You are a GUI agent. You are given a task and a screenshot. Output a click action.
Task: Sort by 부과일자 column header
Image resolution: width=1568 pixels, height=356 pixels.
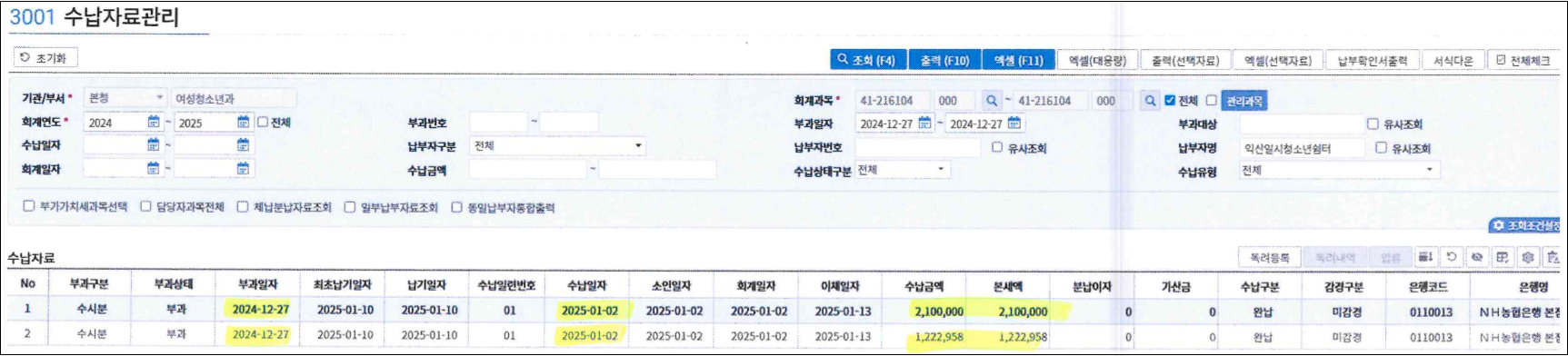pyautogui.click(x=258, y=285)
